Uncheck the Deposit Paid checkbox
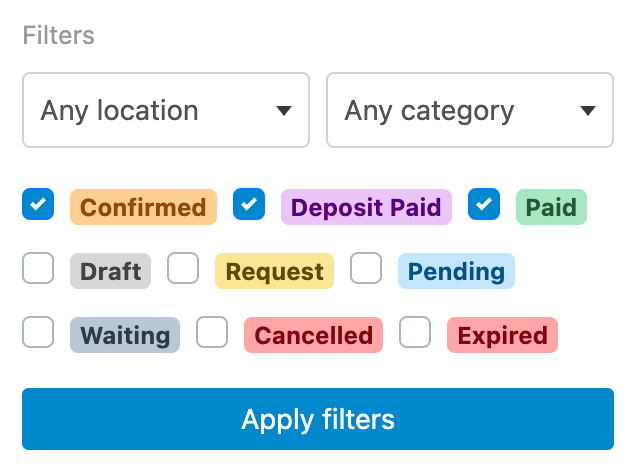636x476 pixels. point(249,205)
